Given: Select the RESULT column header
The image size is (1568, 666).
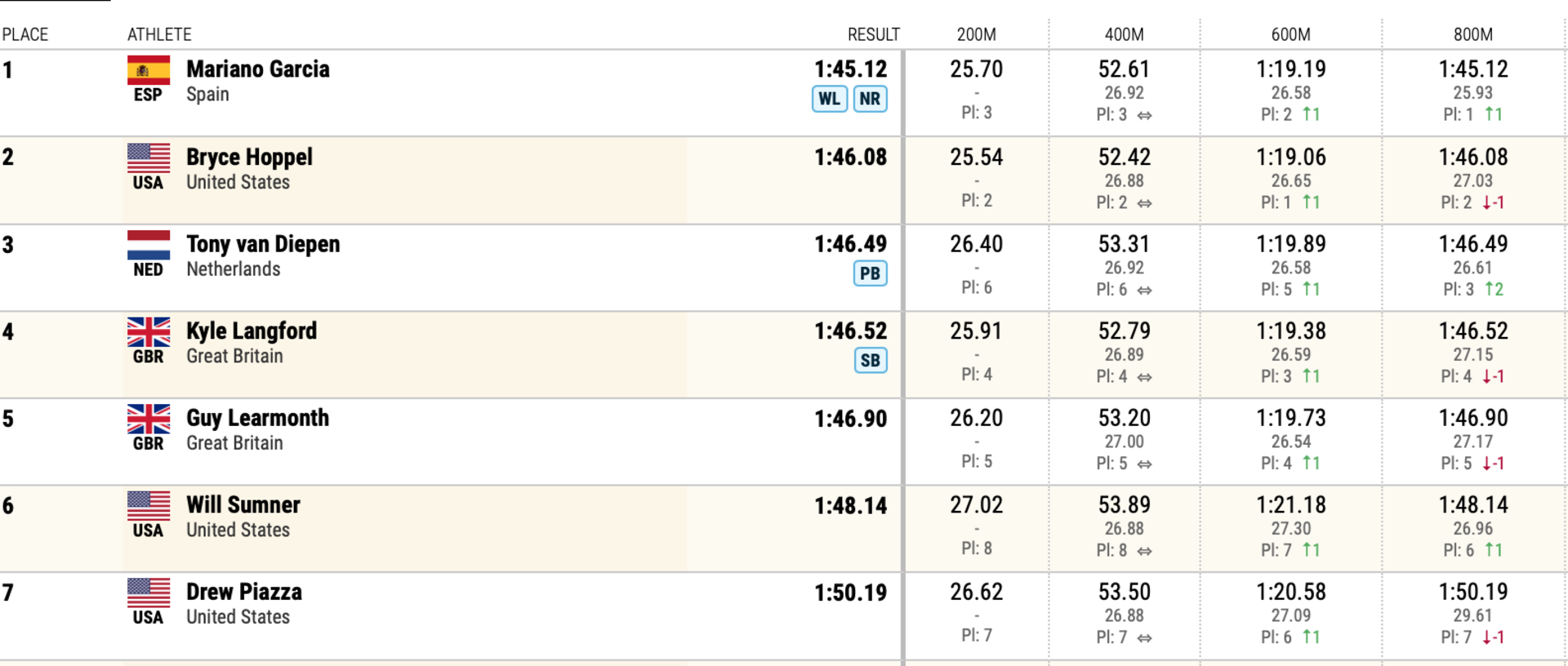Looking at the screenshot, I should click(x=874, y=34).
